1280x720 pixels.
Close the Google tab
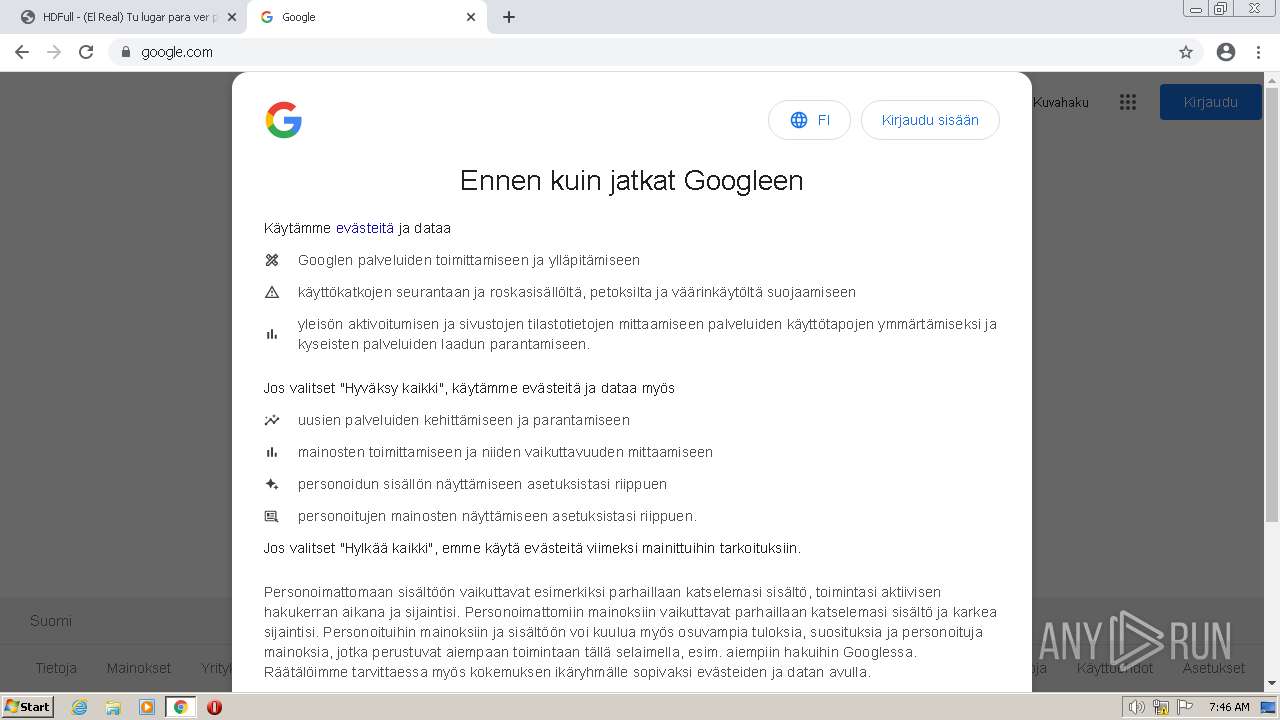point(471,17)
